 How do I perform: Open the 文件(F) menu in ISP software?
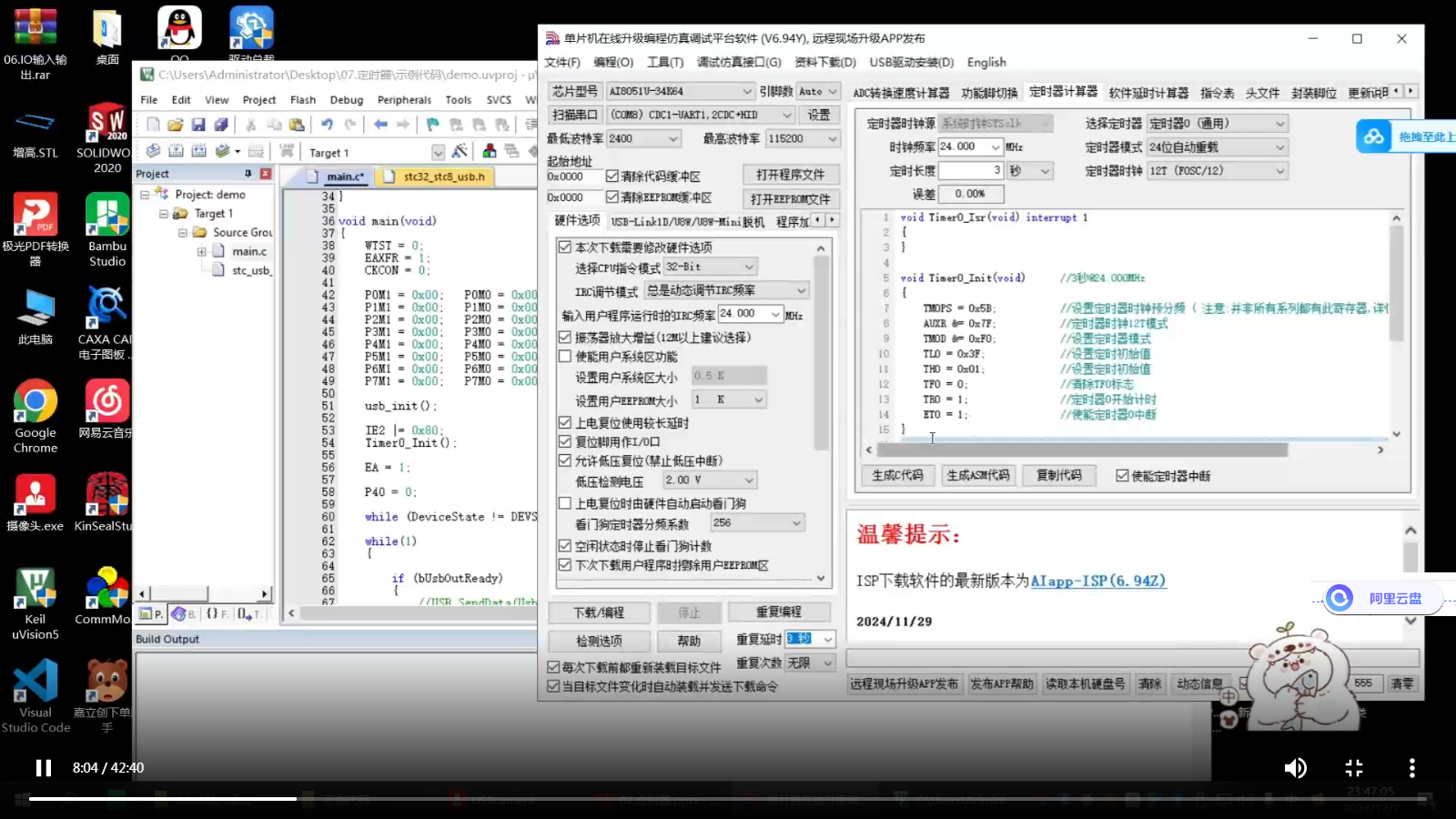click(562, 63)
